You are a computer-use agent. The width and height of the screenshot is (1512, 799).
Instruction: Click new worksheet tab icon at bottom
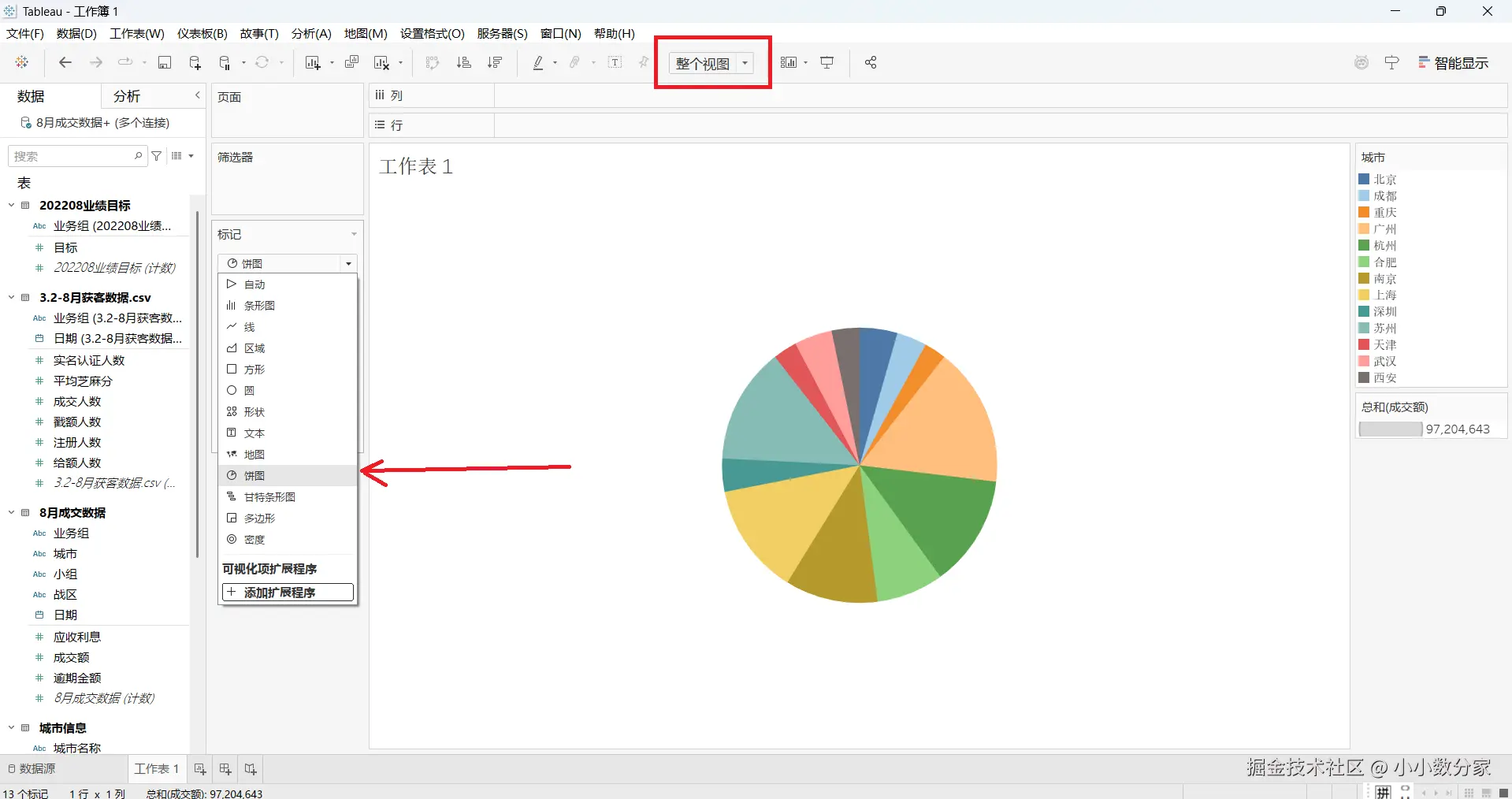click(x=200, y=768)
